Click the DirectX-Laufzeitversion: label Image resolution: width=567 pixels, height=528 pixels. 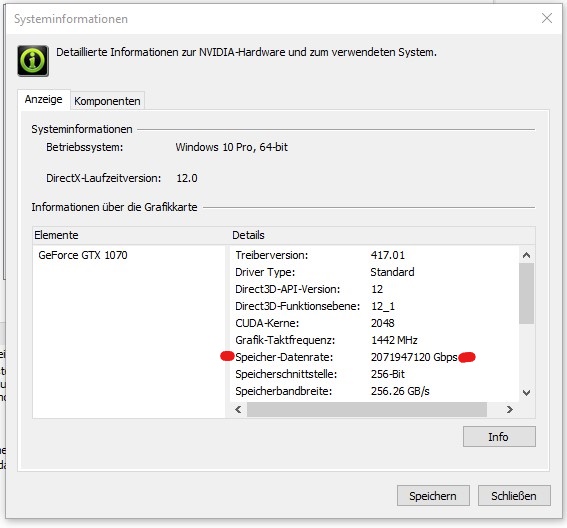click(103, 178)
